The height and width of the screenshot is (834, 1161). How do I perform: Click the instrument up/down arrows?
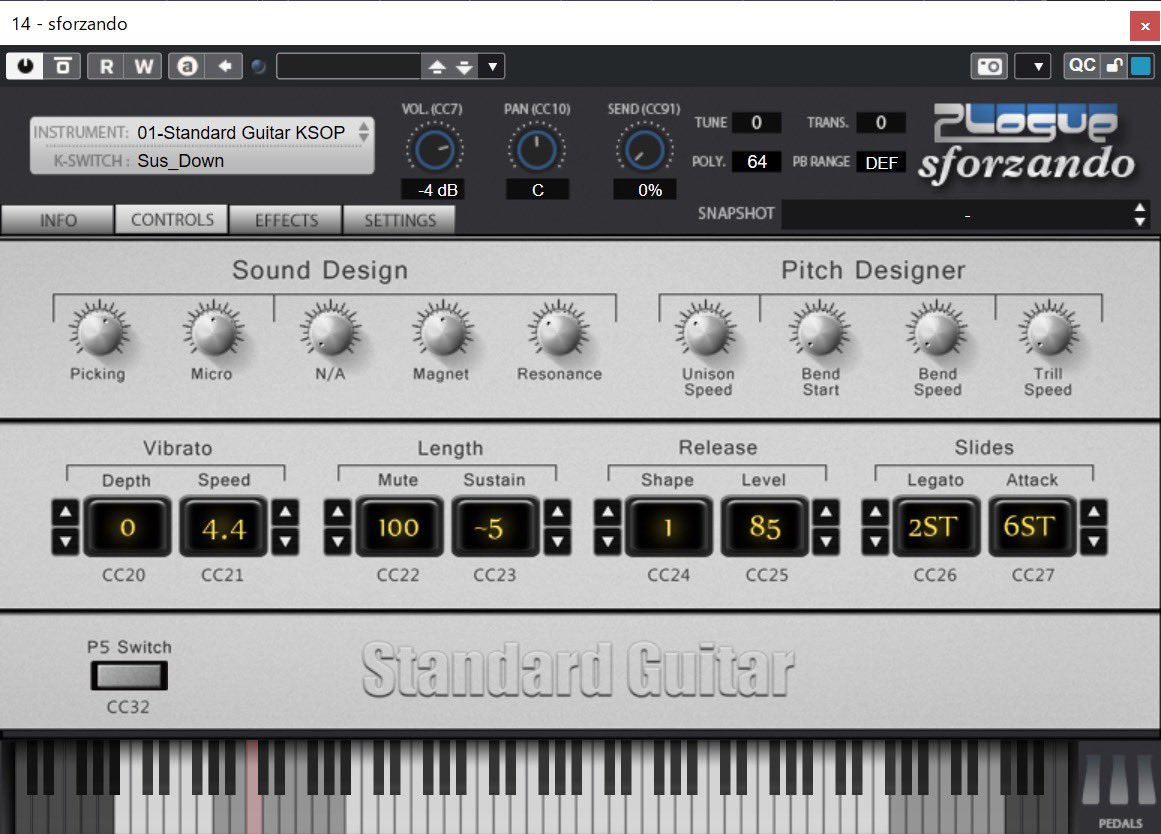pyautogui.click(x=364, y=132)
